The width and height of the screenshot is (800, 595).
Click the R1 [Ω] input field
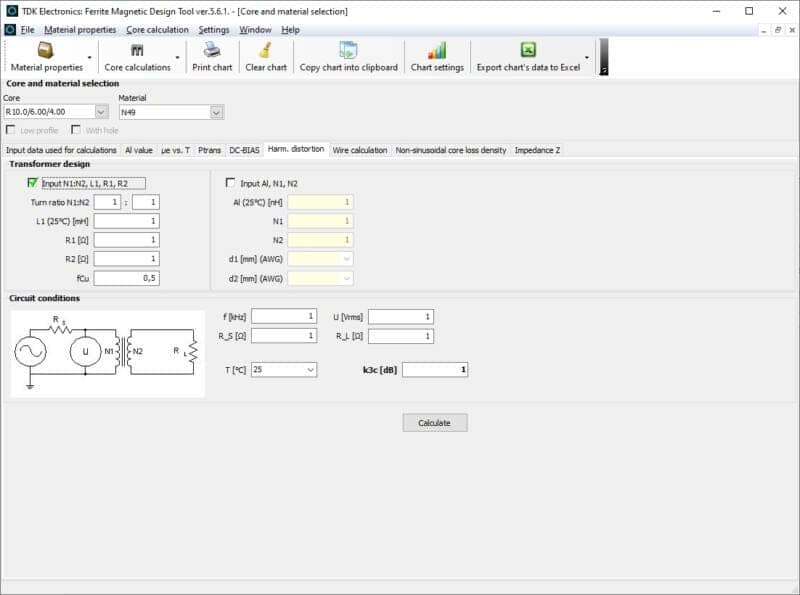[x=127, y=240]
